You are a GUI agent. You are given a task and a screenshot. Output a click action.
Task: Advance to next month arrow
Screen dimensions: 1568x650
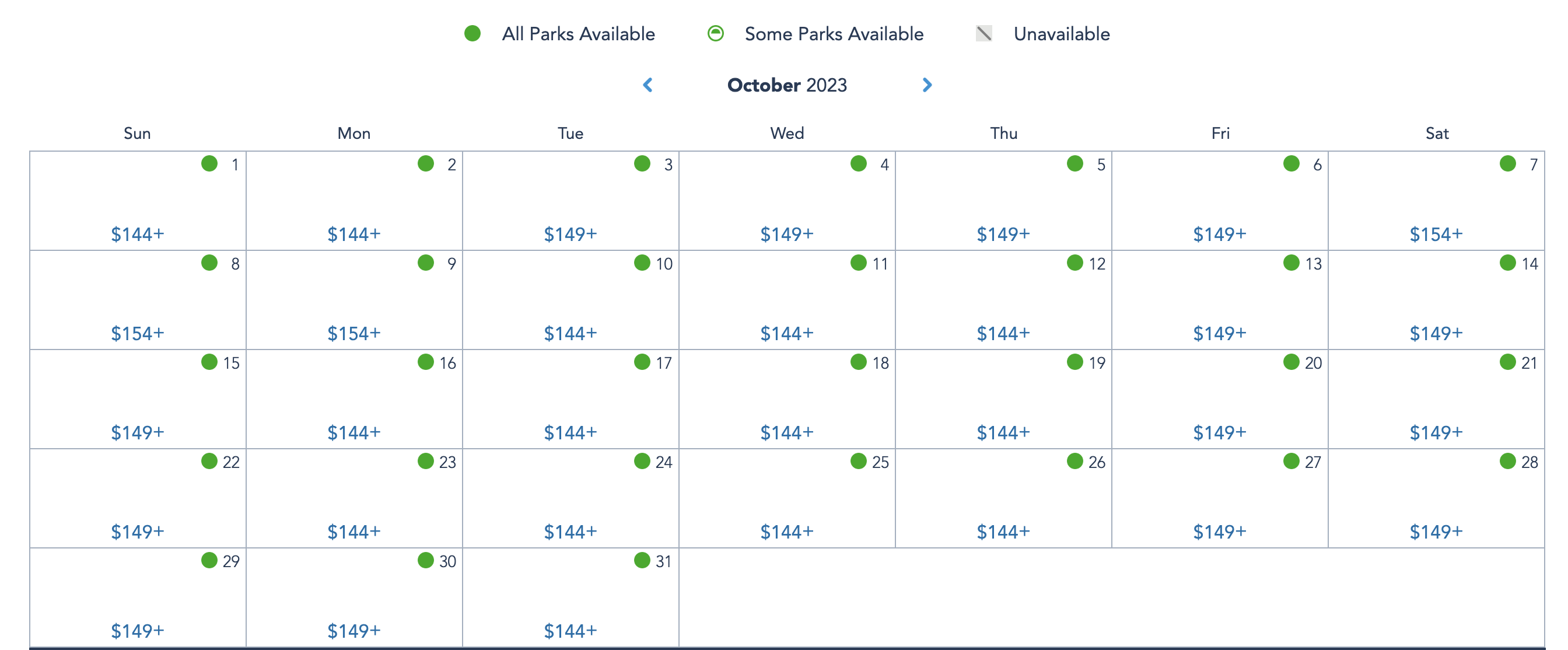click(x=927, y=85)
